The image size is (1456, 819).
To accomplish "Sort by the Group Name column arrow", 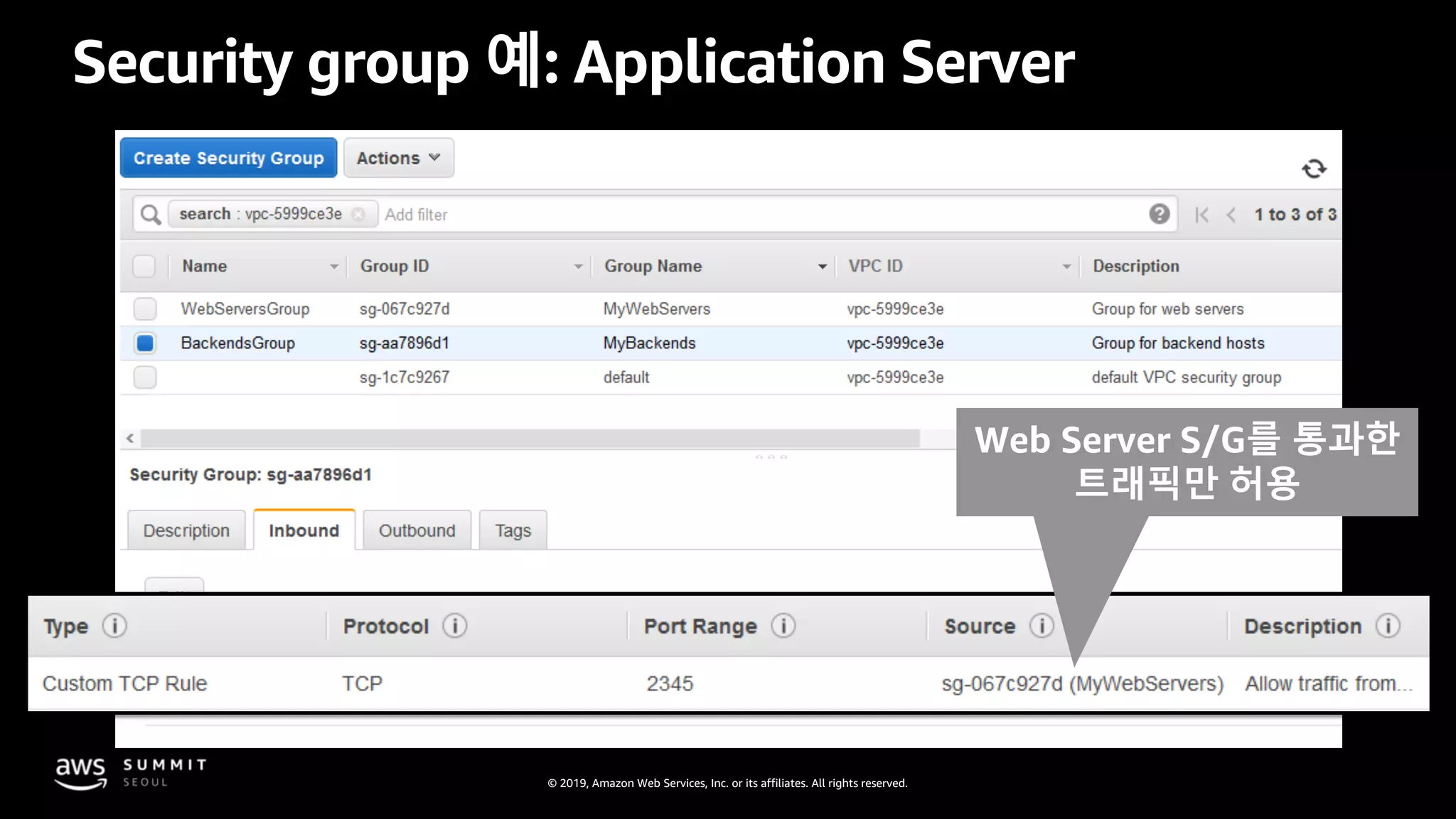I will click(823, 267).
